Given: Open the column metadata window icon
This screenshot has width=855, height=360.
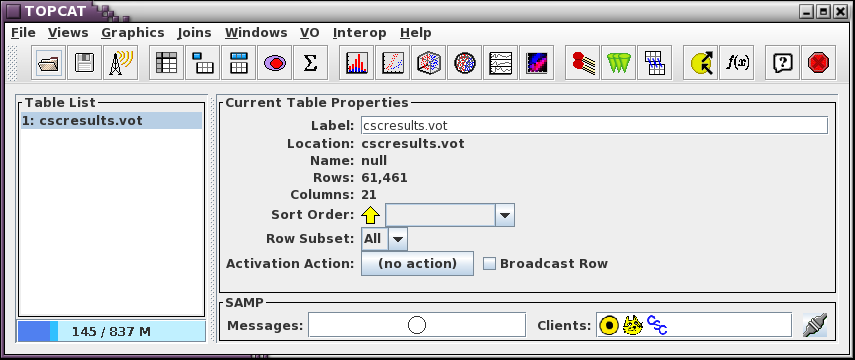Looking at the screenshot, I should coord(238,63).
